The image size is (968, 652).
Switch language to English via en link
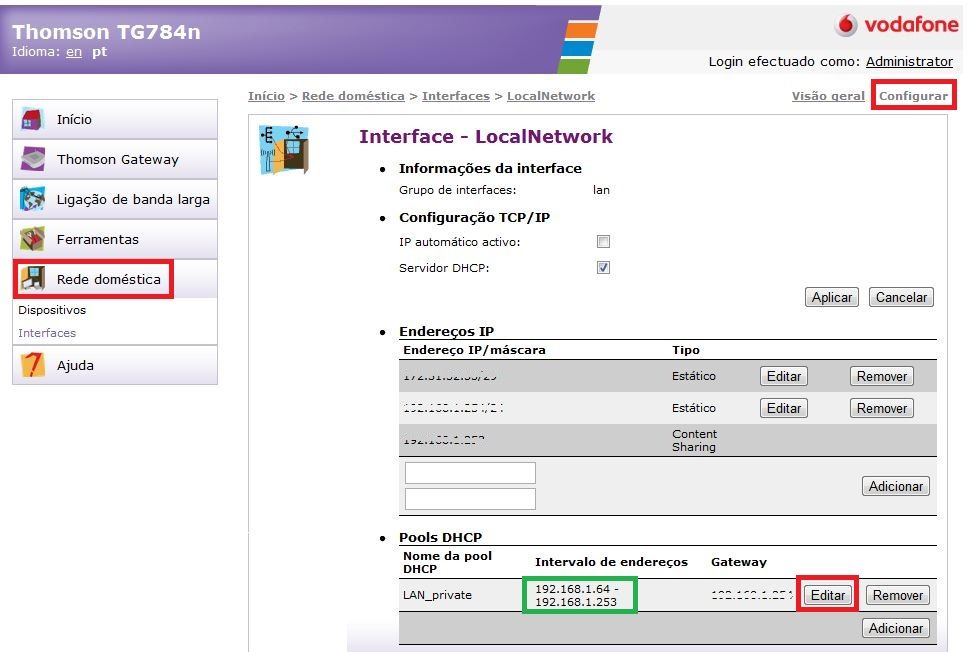[x=74, y=52]
